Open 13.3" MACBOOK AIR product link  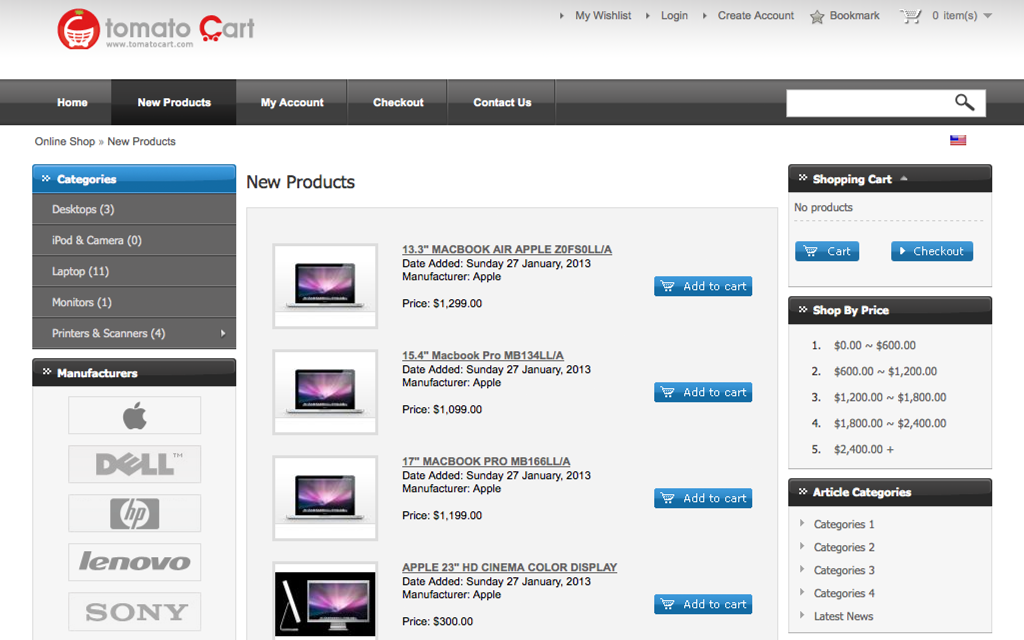pyautogui.click(x=506, y=249)
